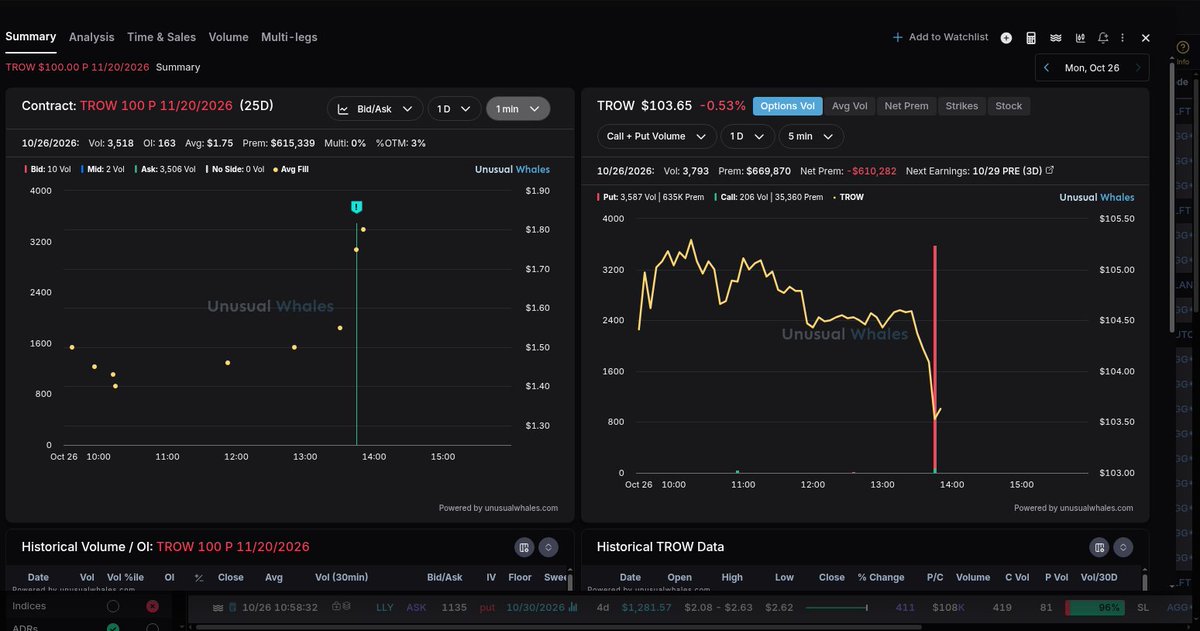Click the teal flag marker atop the volume spike
Screen dimensions: 1200x631
click(x=356, y=207)
